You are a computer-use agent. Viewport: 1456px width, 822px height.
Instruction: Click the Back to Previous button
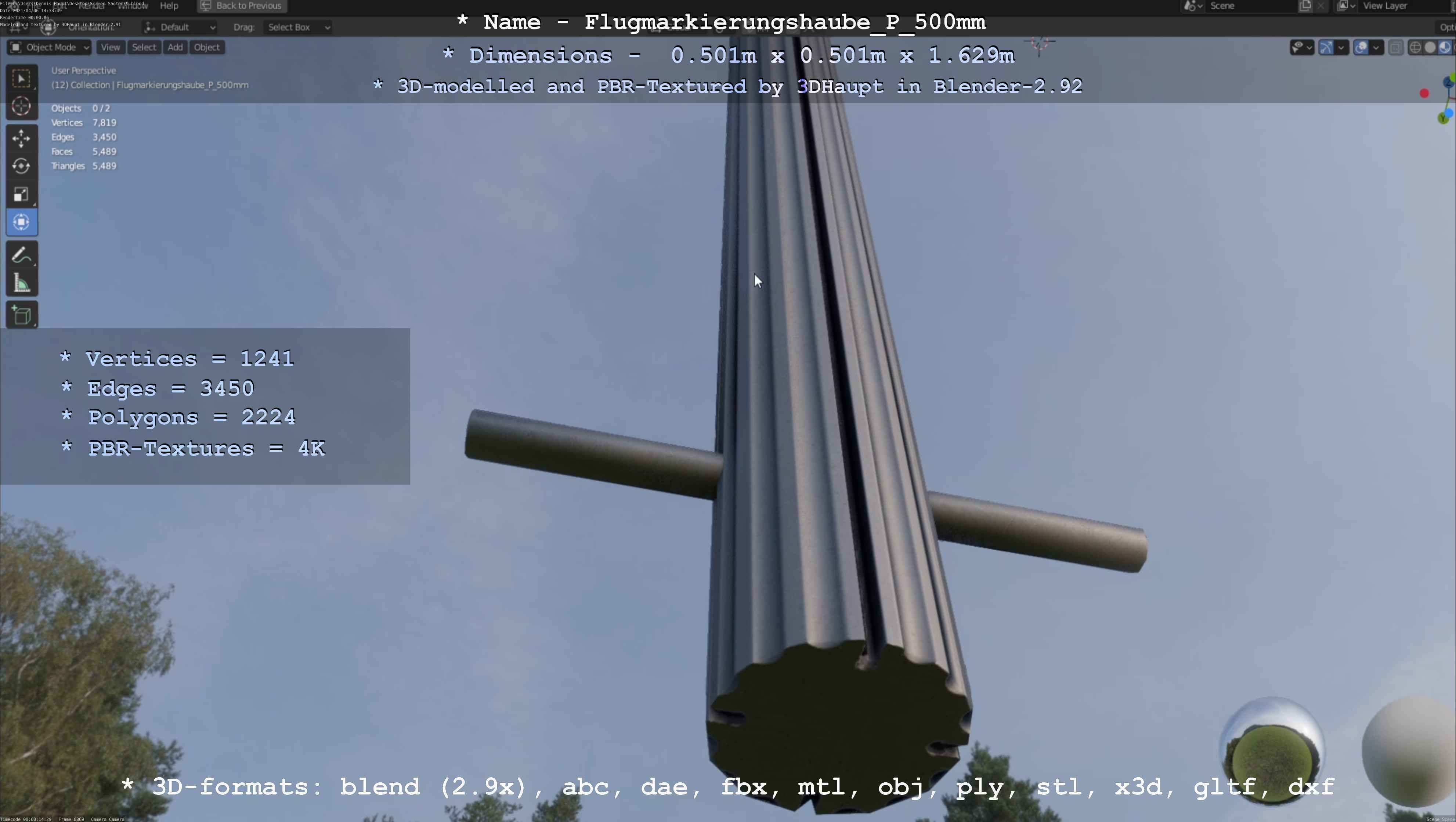click(x=242, y=6)
